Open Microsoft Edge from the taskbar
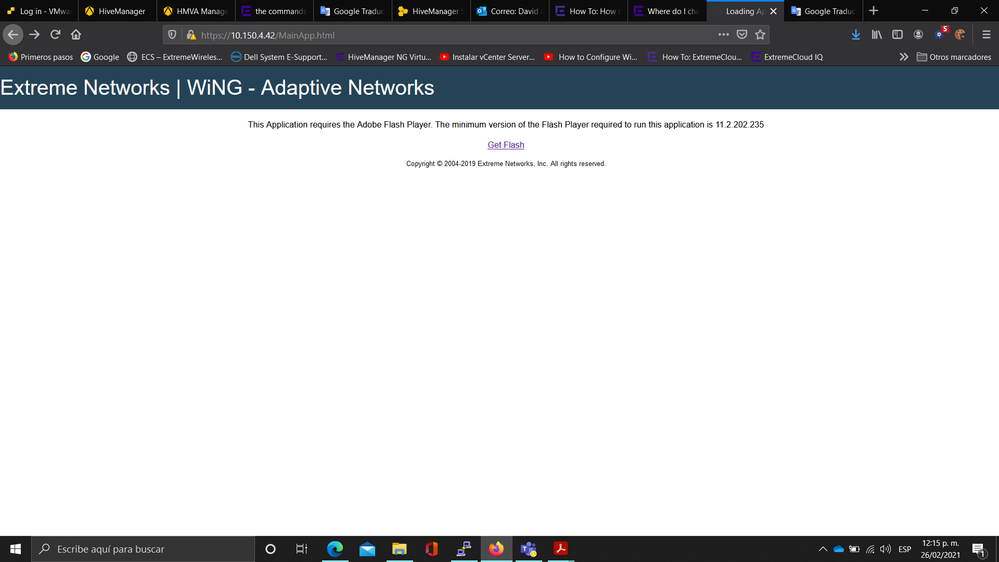Screen dimensions: 999x562 [335, 549]
